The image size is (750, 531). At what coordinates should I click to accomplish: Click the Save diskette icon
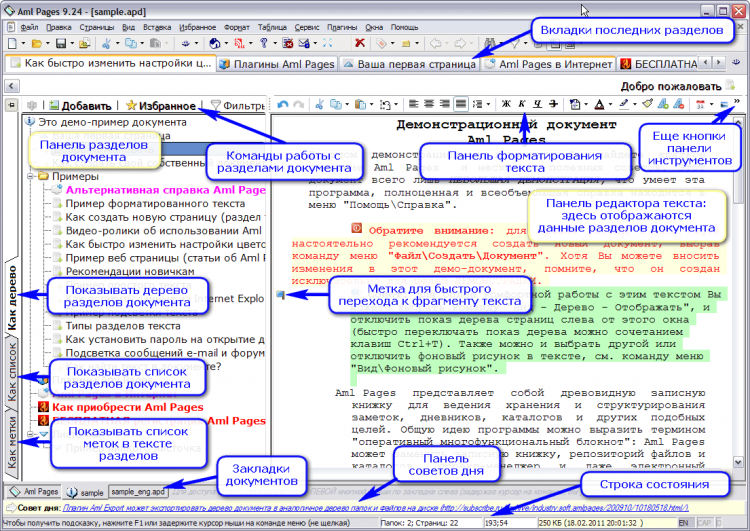(x=61, y=44)
